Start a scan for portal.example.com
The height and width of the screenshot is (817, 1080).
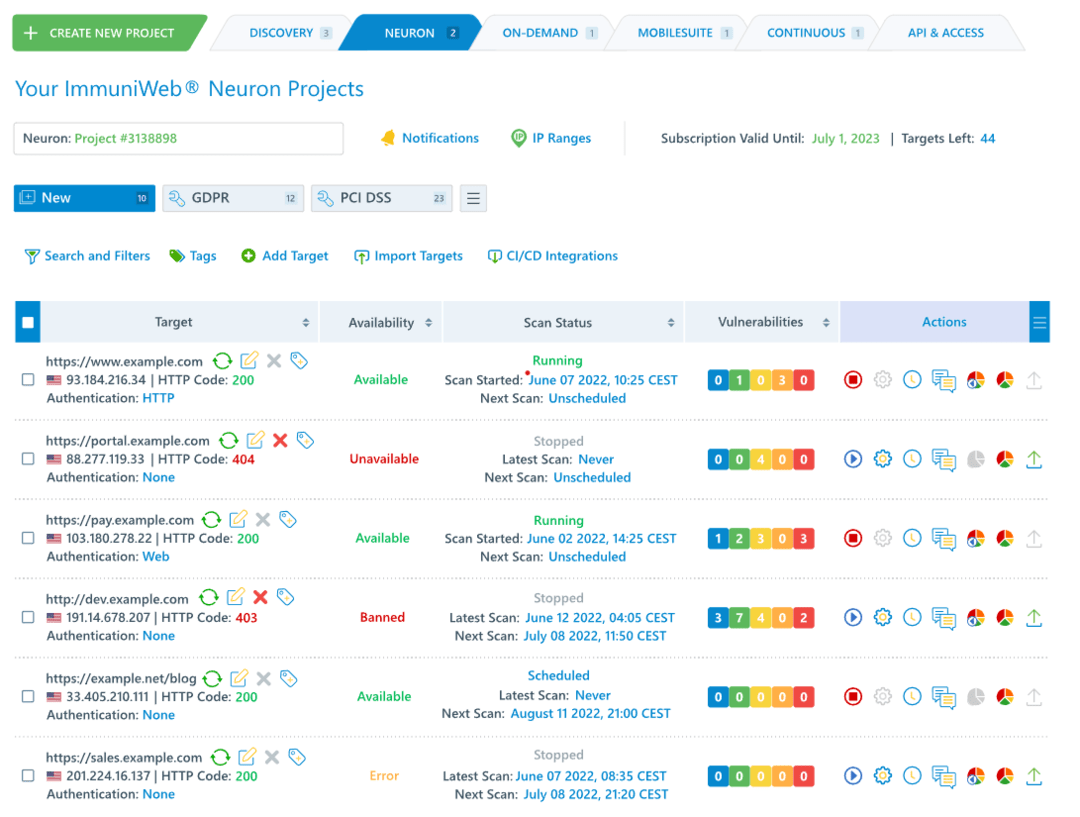coord(853,459)
